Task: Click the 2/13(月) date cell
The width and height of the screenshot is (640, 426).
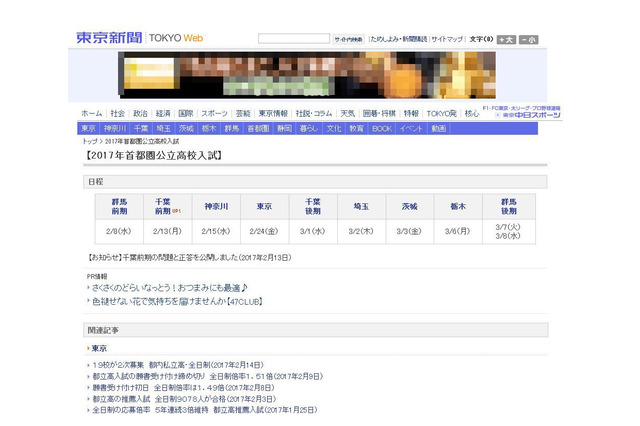Action: click(167, 231)
